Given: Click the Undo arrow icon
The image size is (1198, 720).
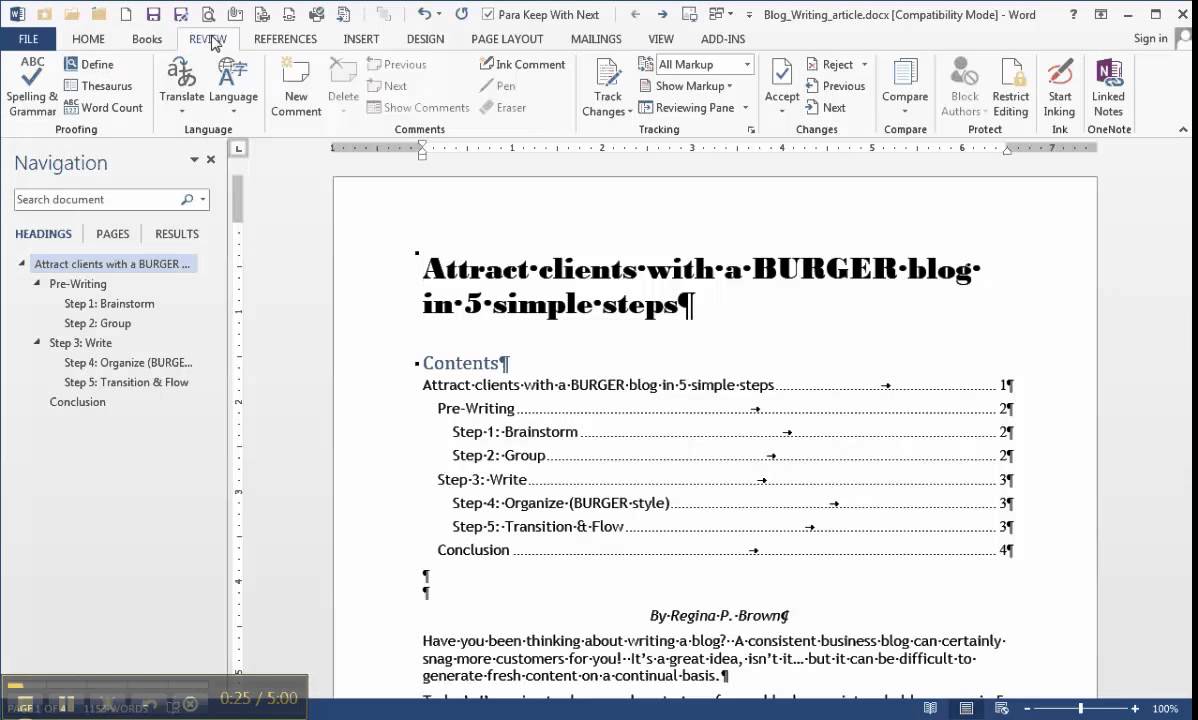Looking at the screenshot, I should tap(424, 14).
